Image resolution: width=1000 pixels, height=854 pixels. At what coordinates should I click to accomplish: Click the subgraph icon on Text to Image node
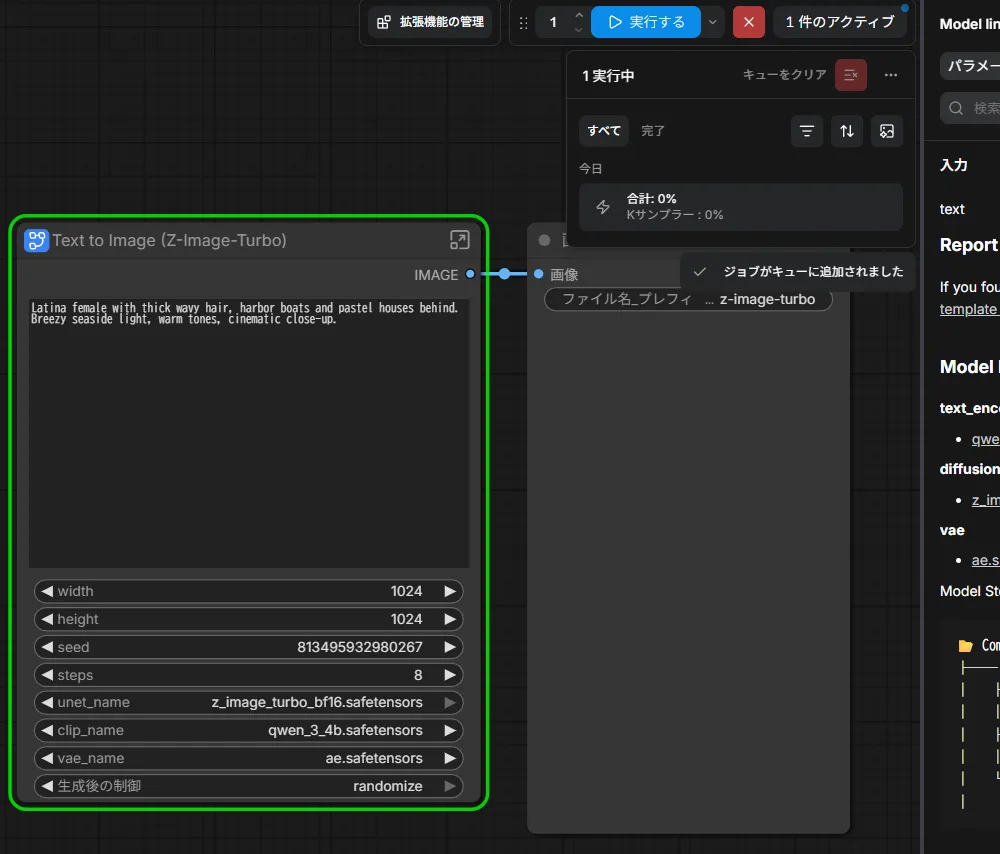click(x=36, y=240)
